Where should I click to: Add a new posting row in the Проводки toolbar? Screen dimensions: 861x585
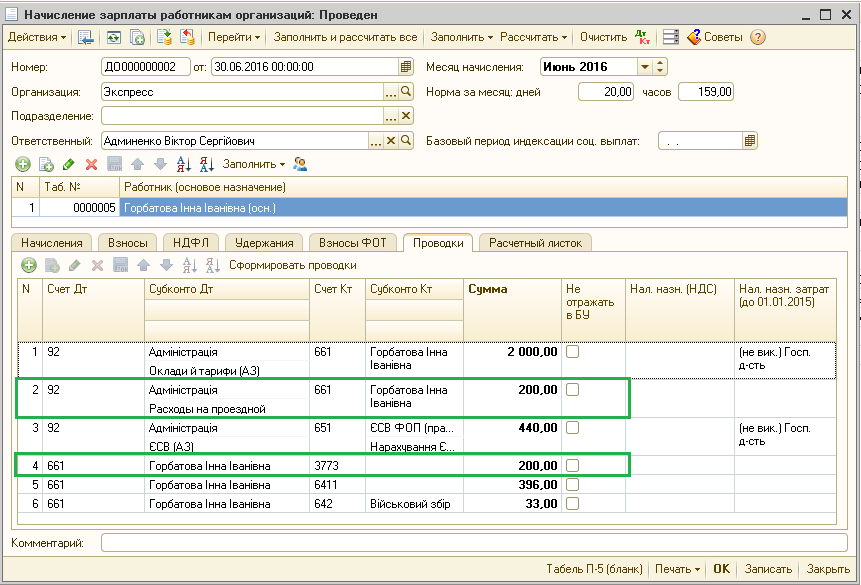29,266
